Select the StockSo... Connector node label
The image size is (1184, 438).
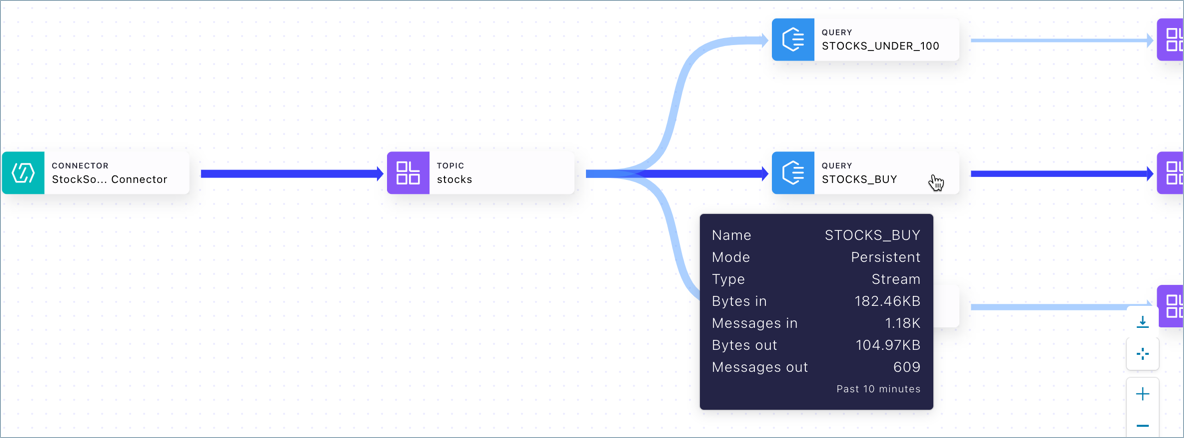[110, 180]
